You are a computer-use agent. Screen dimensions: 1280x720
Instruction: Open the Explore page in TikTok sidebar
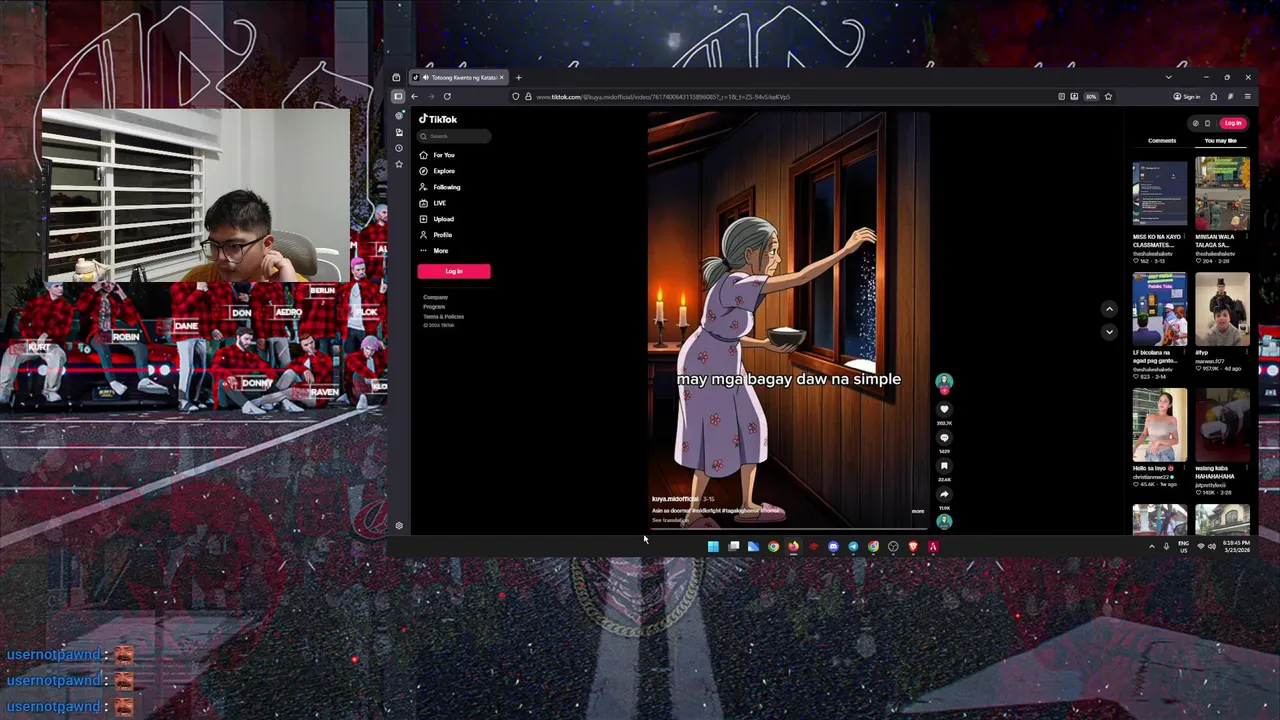[x=437, y=171]
